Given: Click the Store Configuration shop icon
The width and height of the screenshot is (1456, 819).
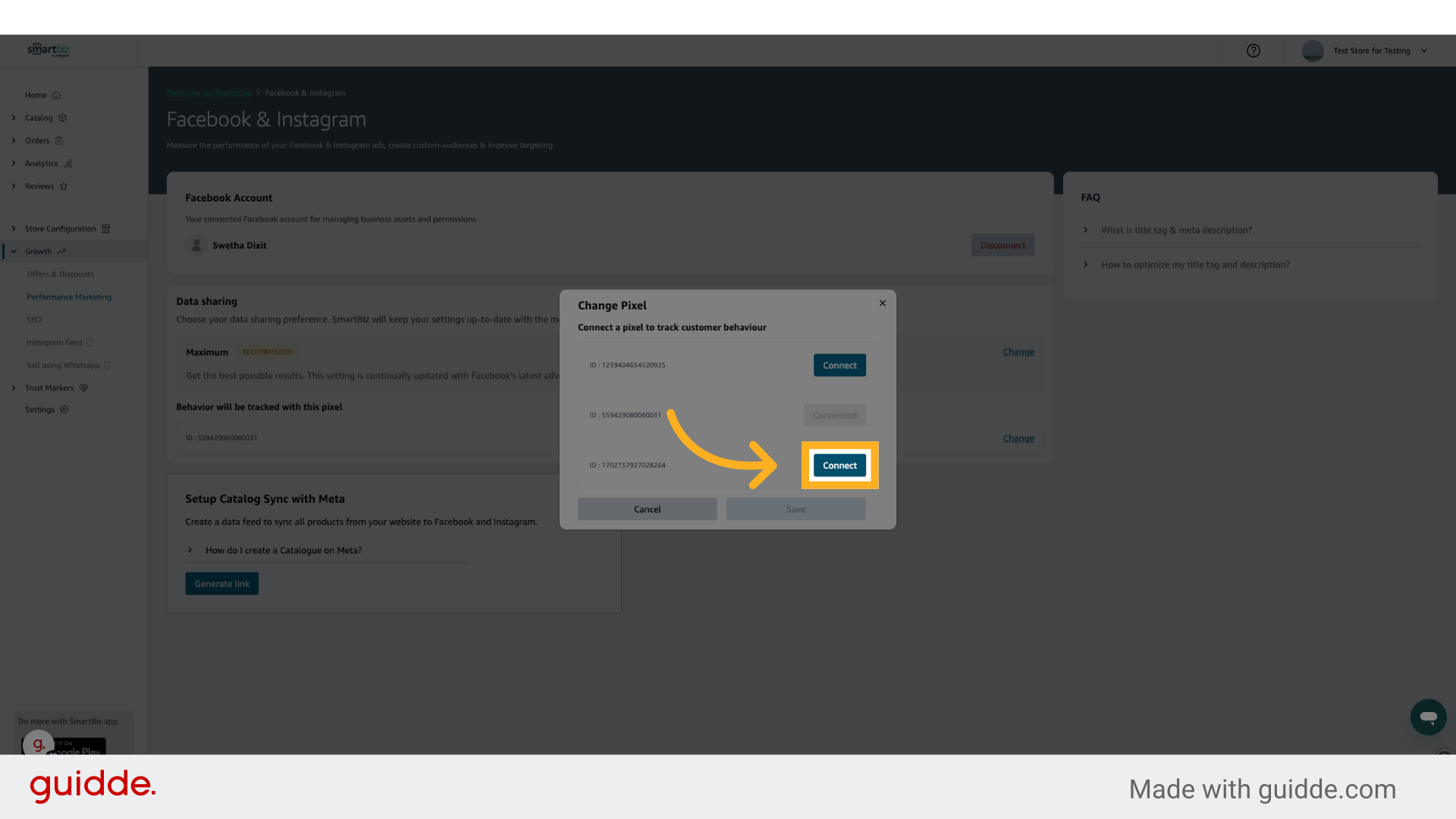Looking at the screenshot, I should tap(106, 229).
